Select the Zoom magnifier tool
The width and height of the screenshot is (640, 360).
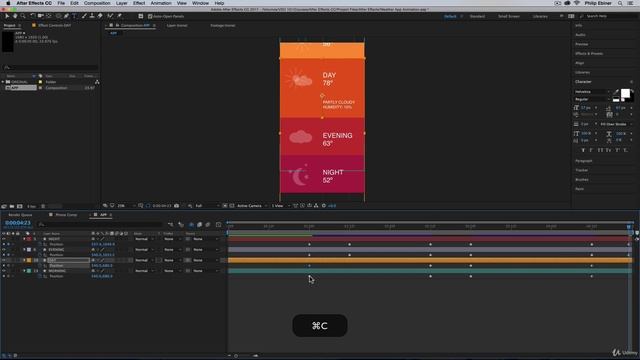[23, 16]
